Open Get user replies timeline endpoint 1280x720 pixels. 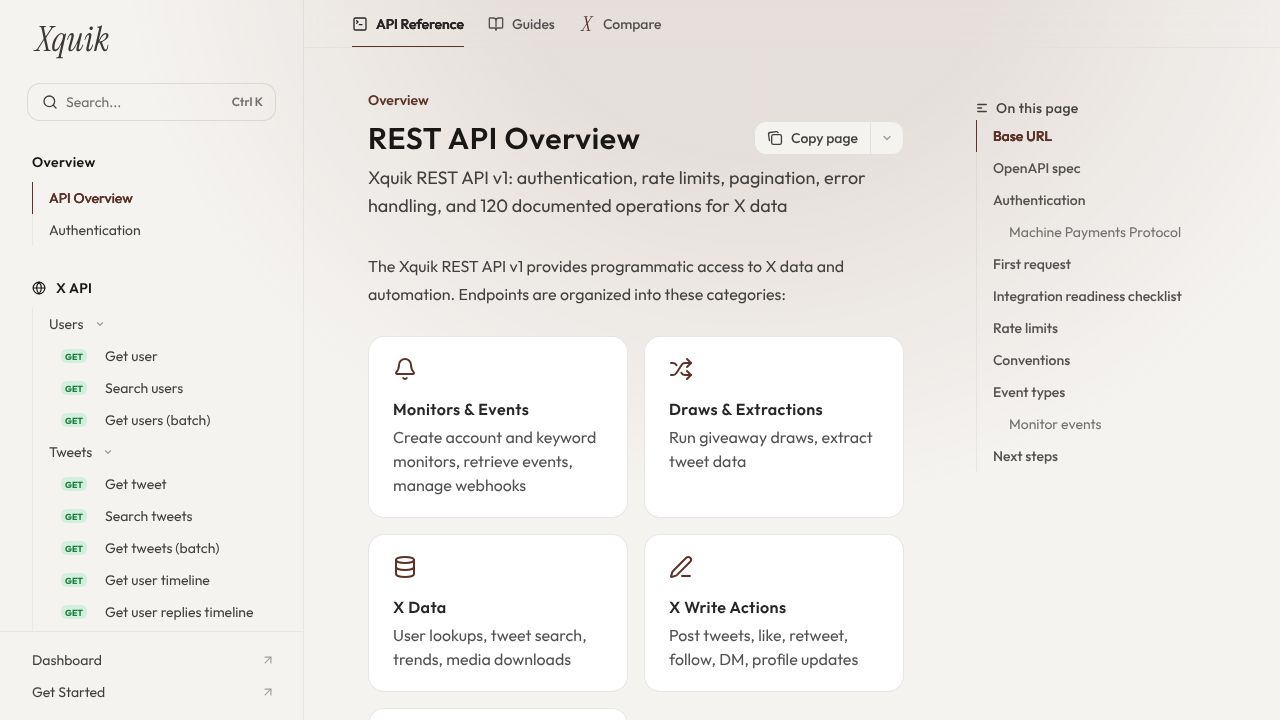point(179,612)
